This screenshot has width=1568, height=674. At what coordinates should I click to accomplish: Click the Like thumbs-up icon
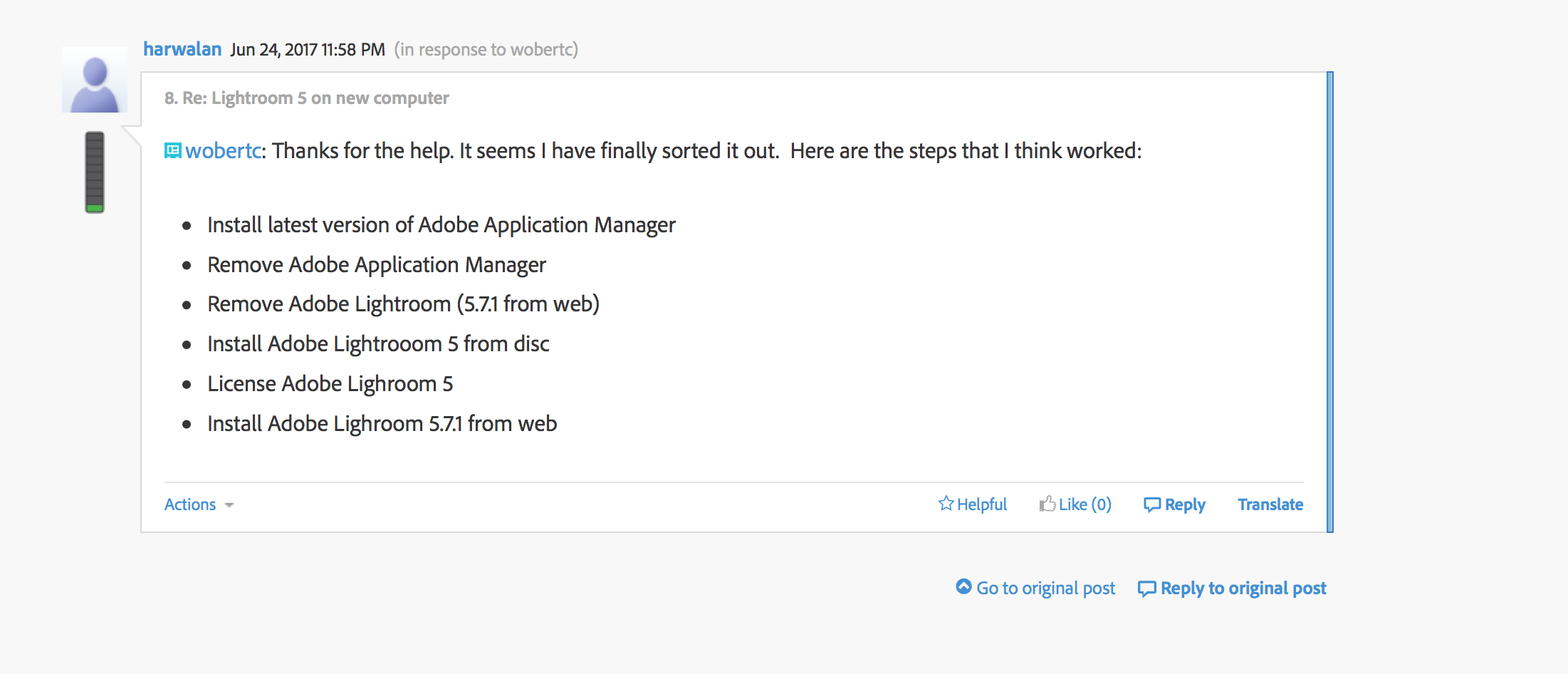pyautogui.click(x=1047, y=504)
